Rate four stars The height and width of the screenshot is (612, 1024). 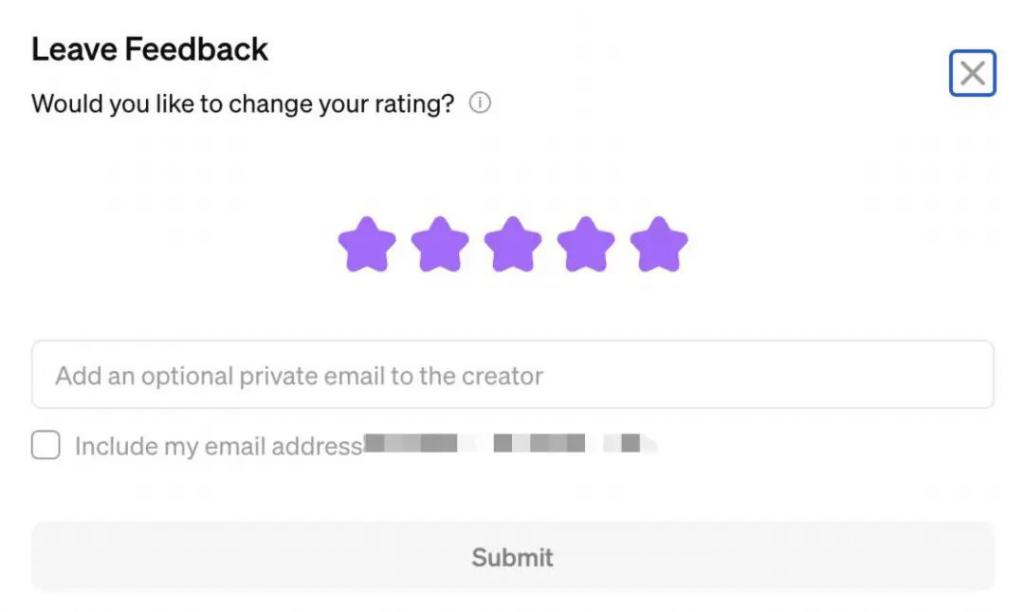[x=586, y=244]
